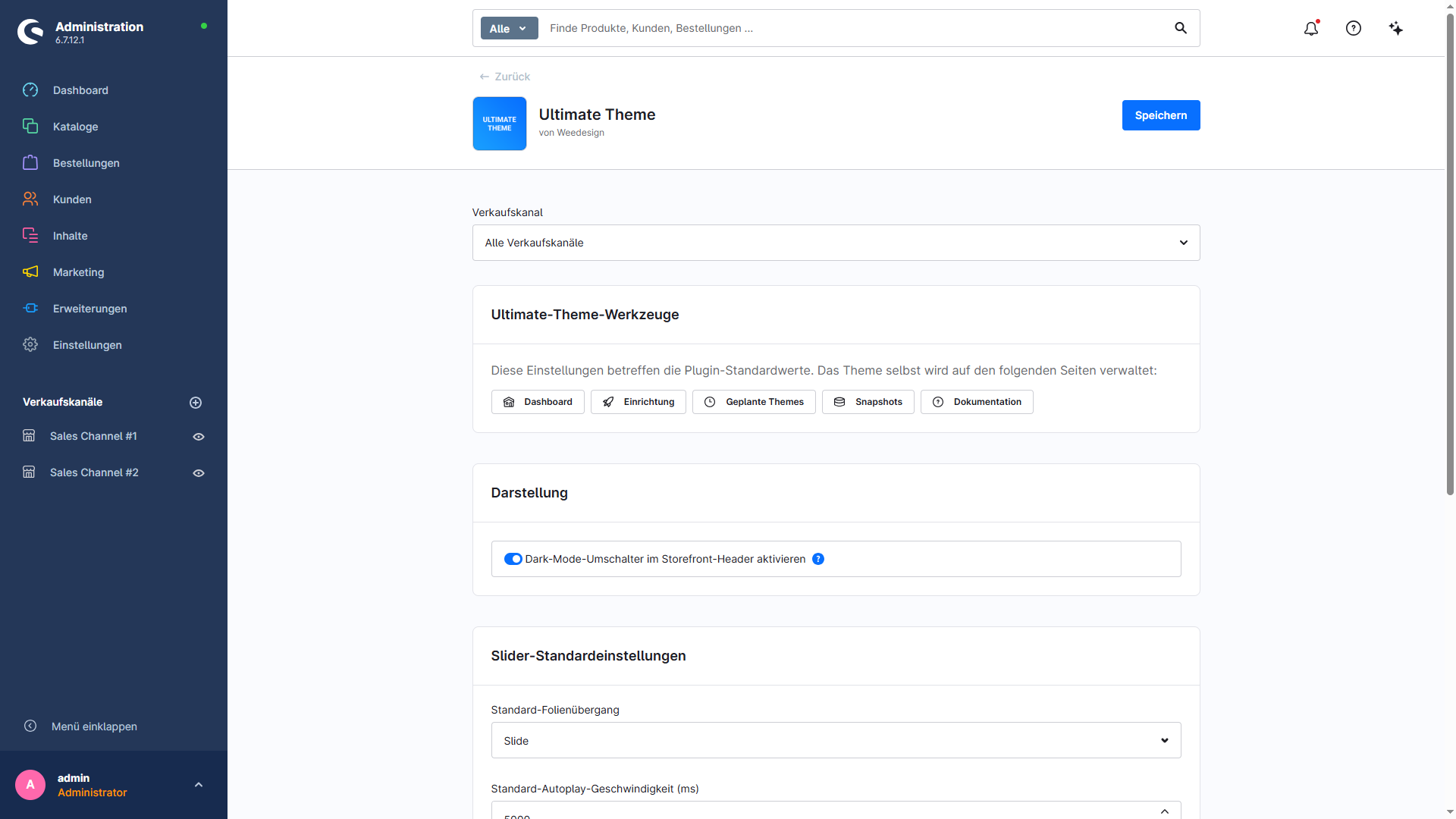Open Sales Channel #2 in sidebar
This screenshot has width=1456, height=819.
click(x=94, y=472)
